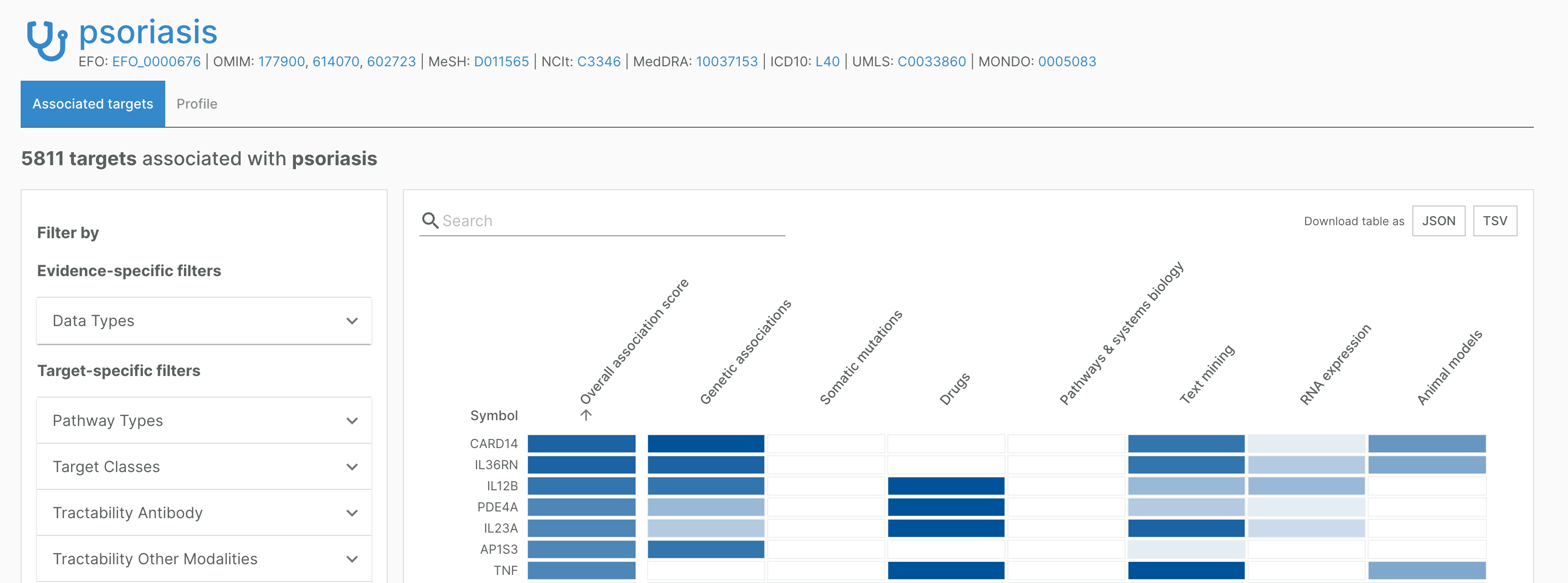Open the ICD10 L40 link

(x=827, y=61)
